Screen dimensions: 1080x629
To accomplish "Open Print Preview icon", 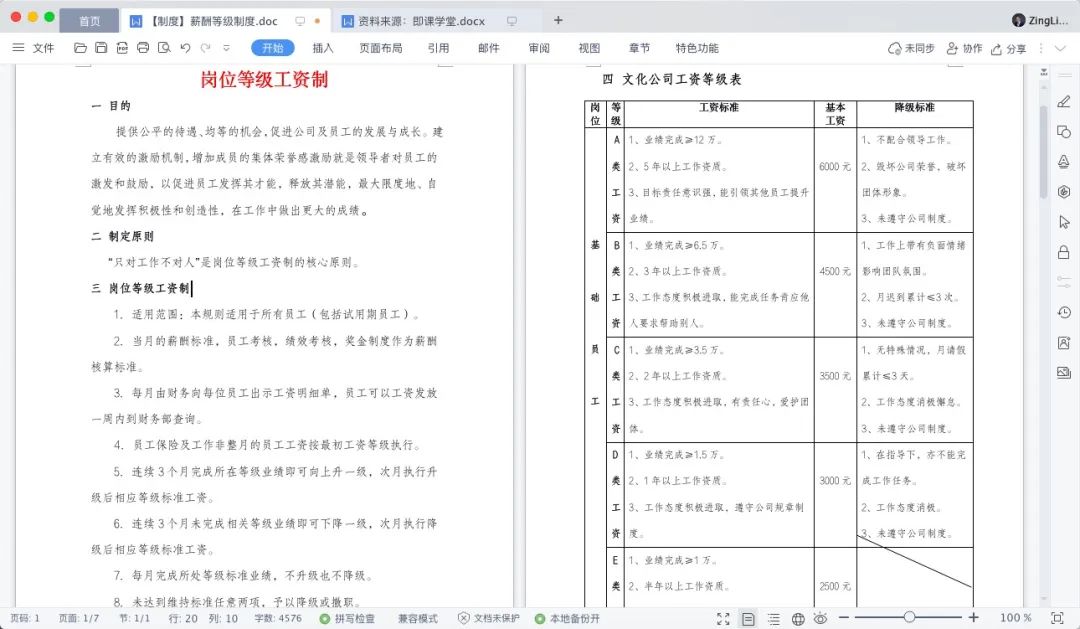I will click(164, 48).
